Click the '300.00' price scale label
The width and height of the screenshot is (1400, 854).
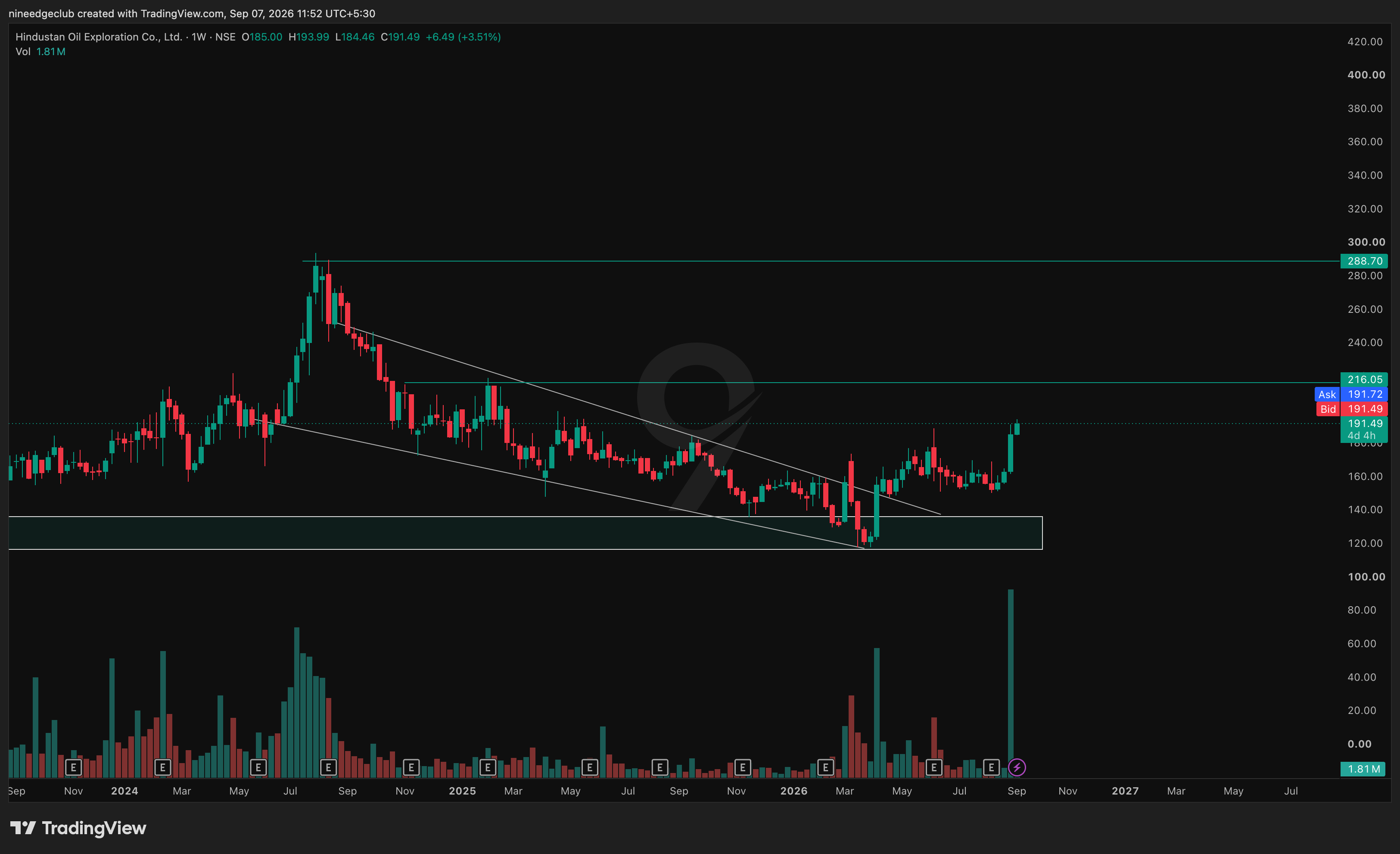click(x=1366, y=241)
